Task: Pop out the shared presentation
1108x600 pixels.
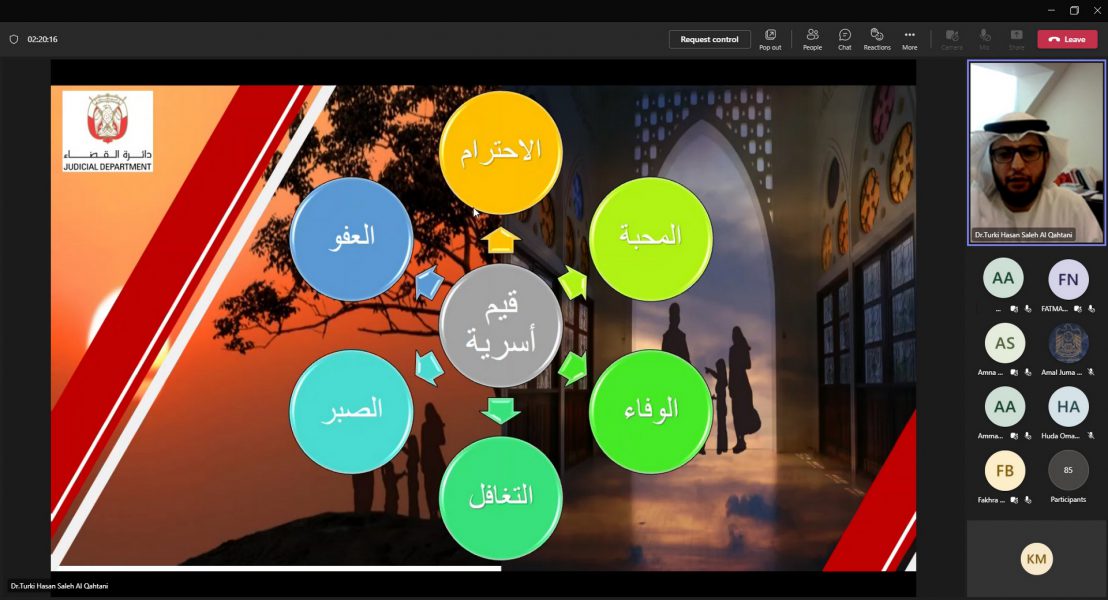Action: pyautogui.click(x=770, y=38)
